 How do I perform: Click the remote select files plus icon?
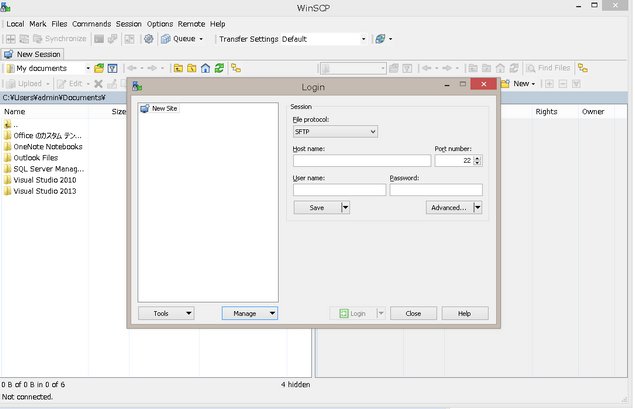(549, 84)
